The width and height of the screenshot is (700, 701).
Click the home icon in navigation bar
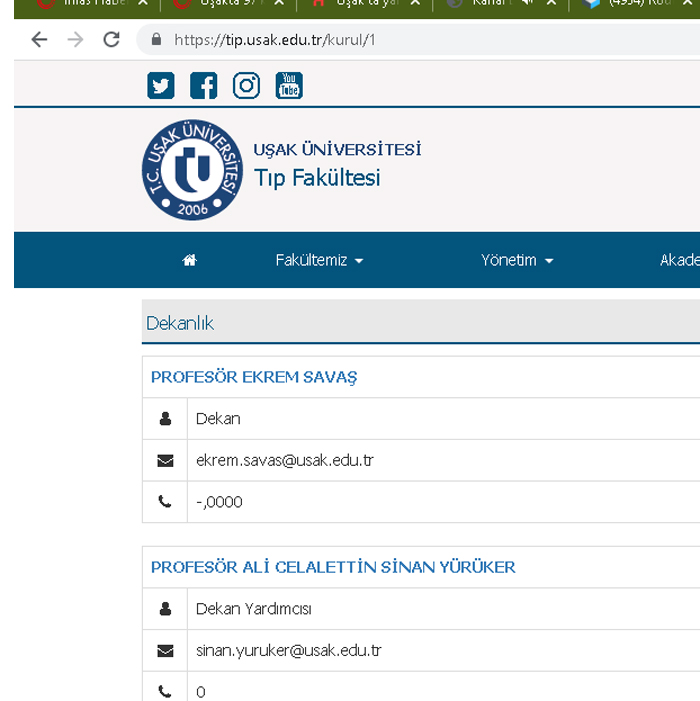pyautogui.click(x=190, y=260)
